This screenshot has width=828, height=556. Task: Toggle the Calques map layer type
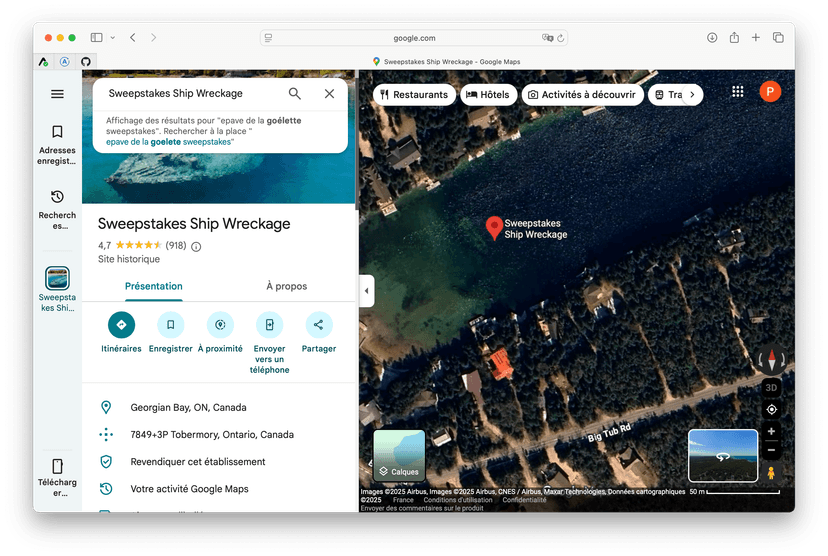pyautogui.click(x=399, y=455)
